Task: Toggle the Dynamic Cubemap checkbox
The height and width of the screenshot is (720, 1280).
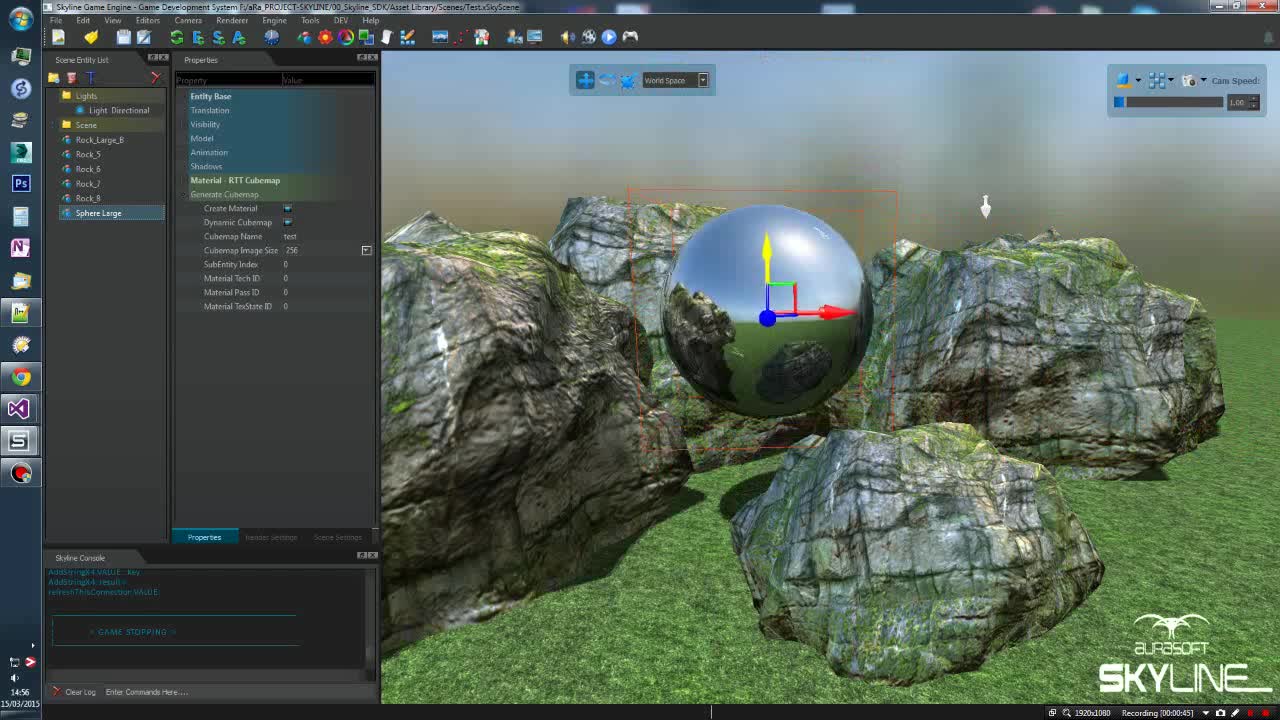Action: 288,222
